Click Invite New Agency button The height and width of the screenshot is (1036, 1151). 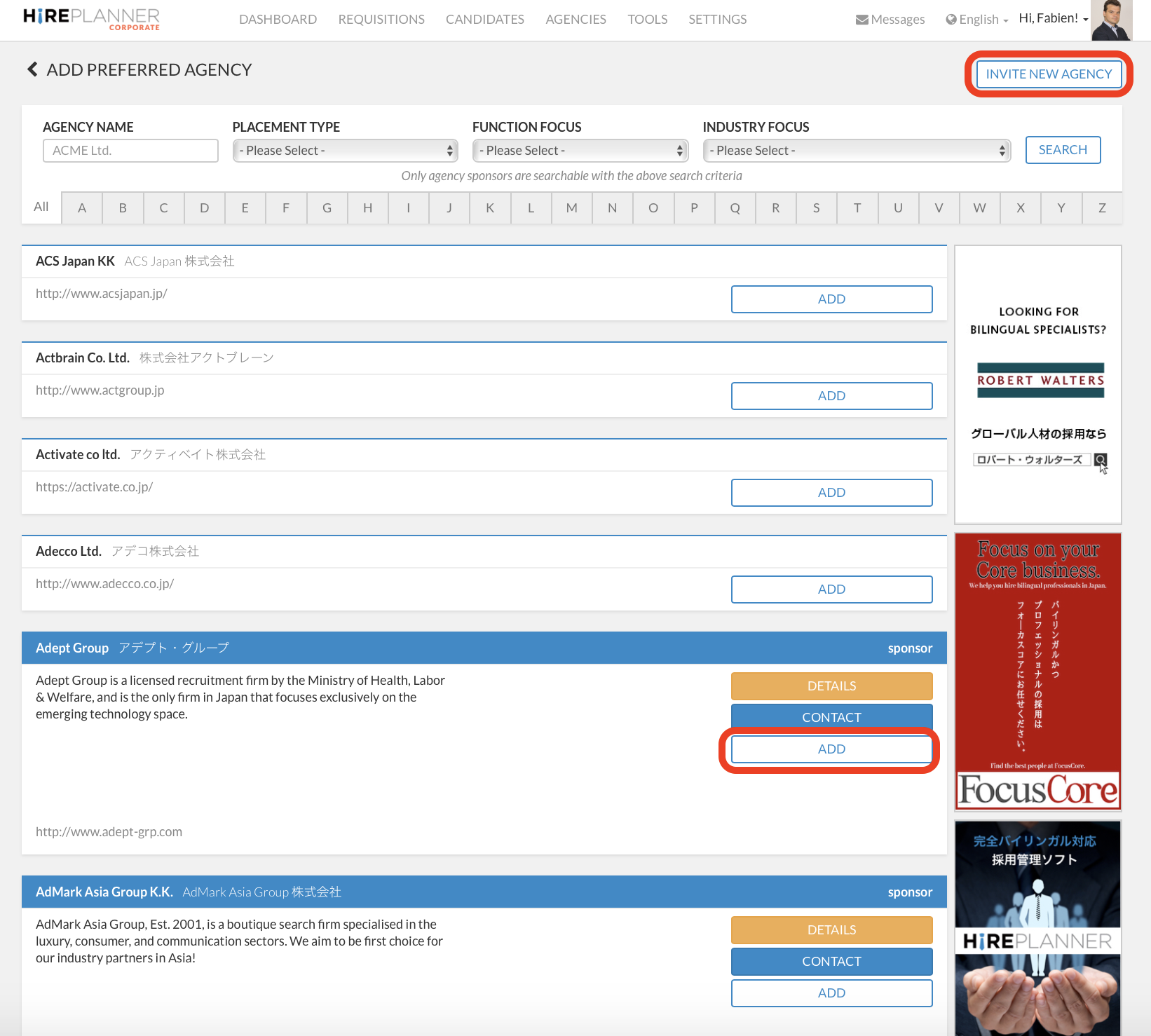pos(1048,74)
